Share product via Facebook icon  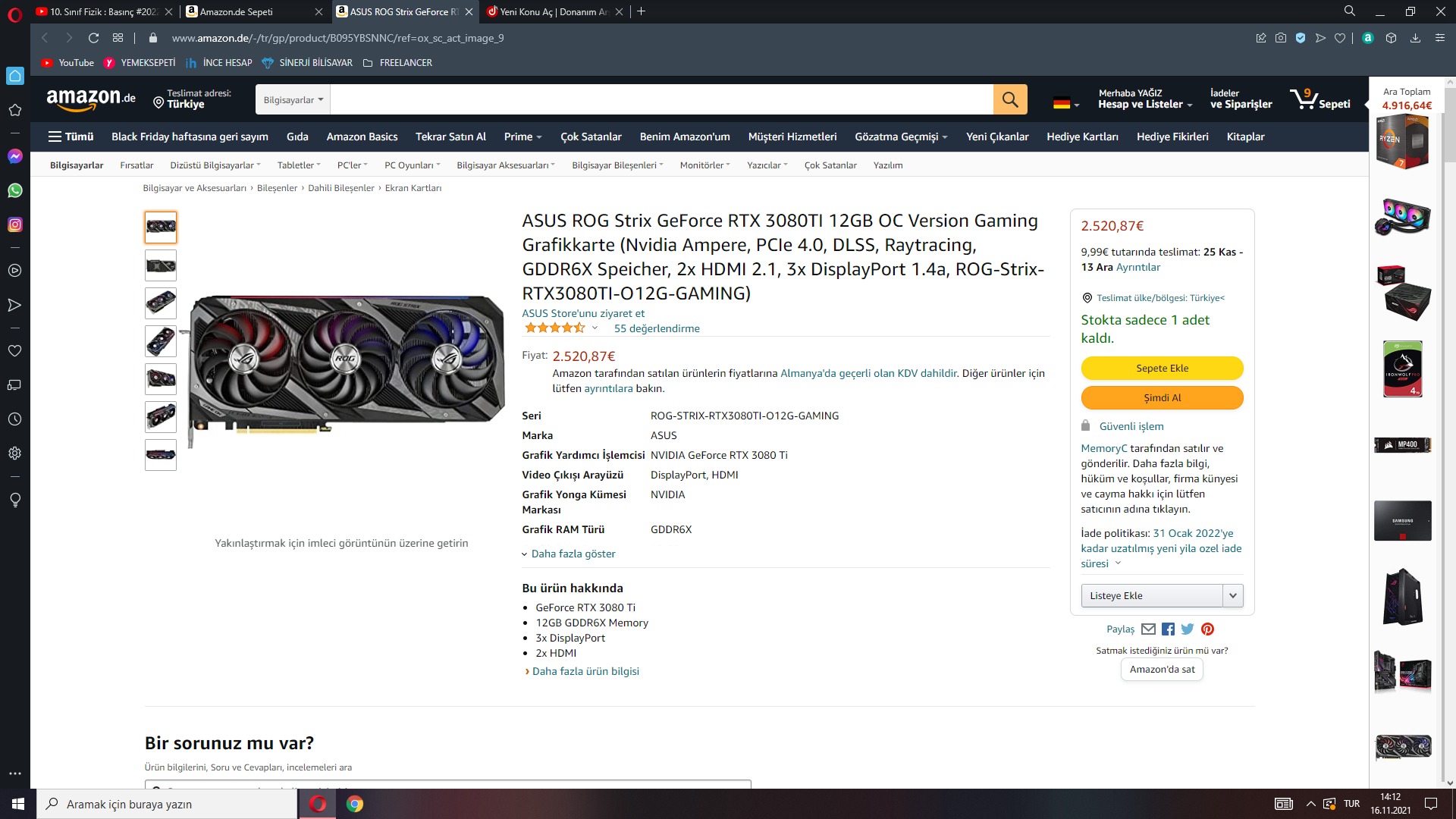[1168, 629]
